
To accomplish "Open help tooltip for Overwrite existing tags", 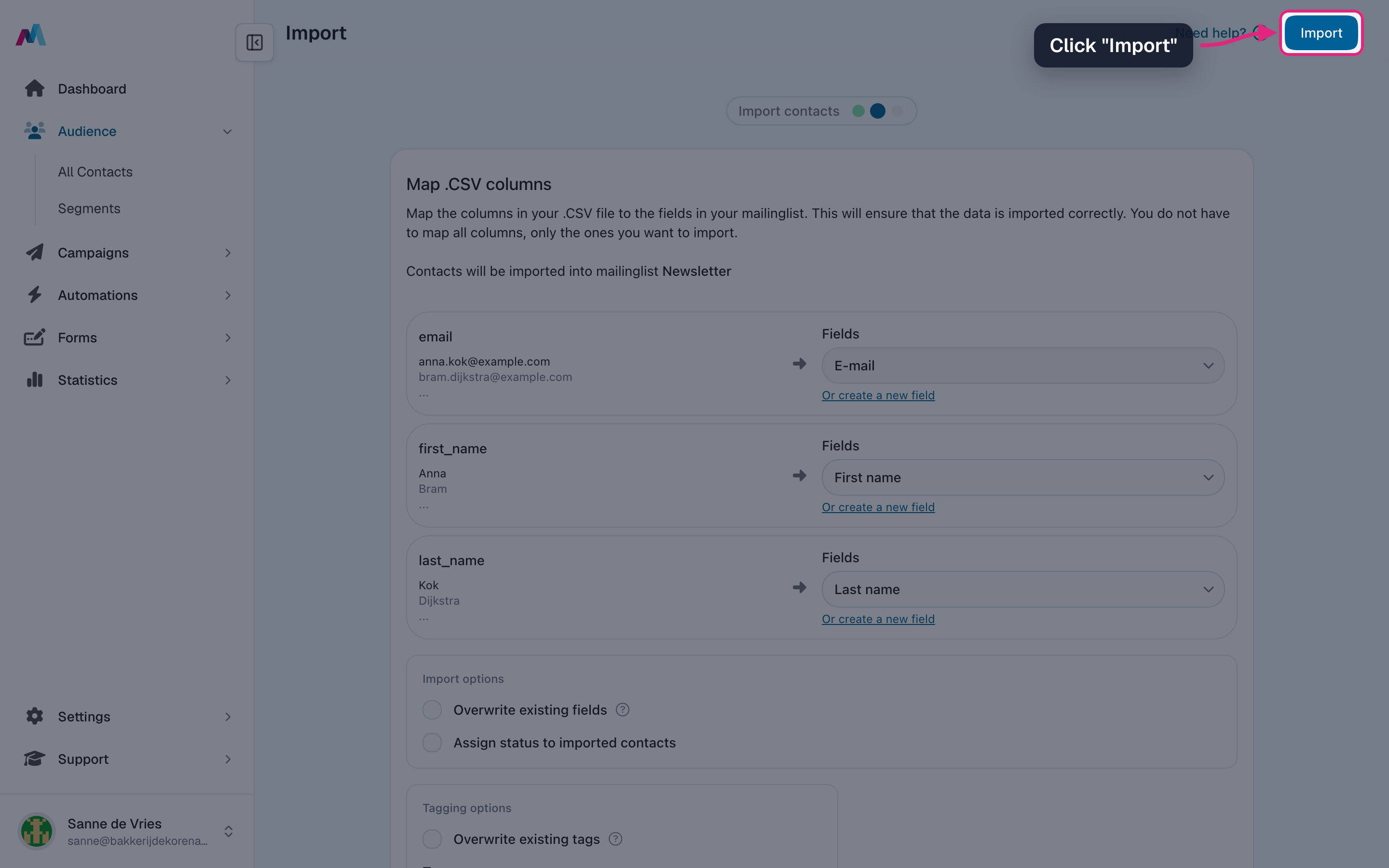I will click(615, 839).
